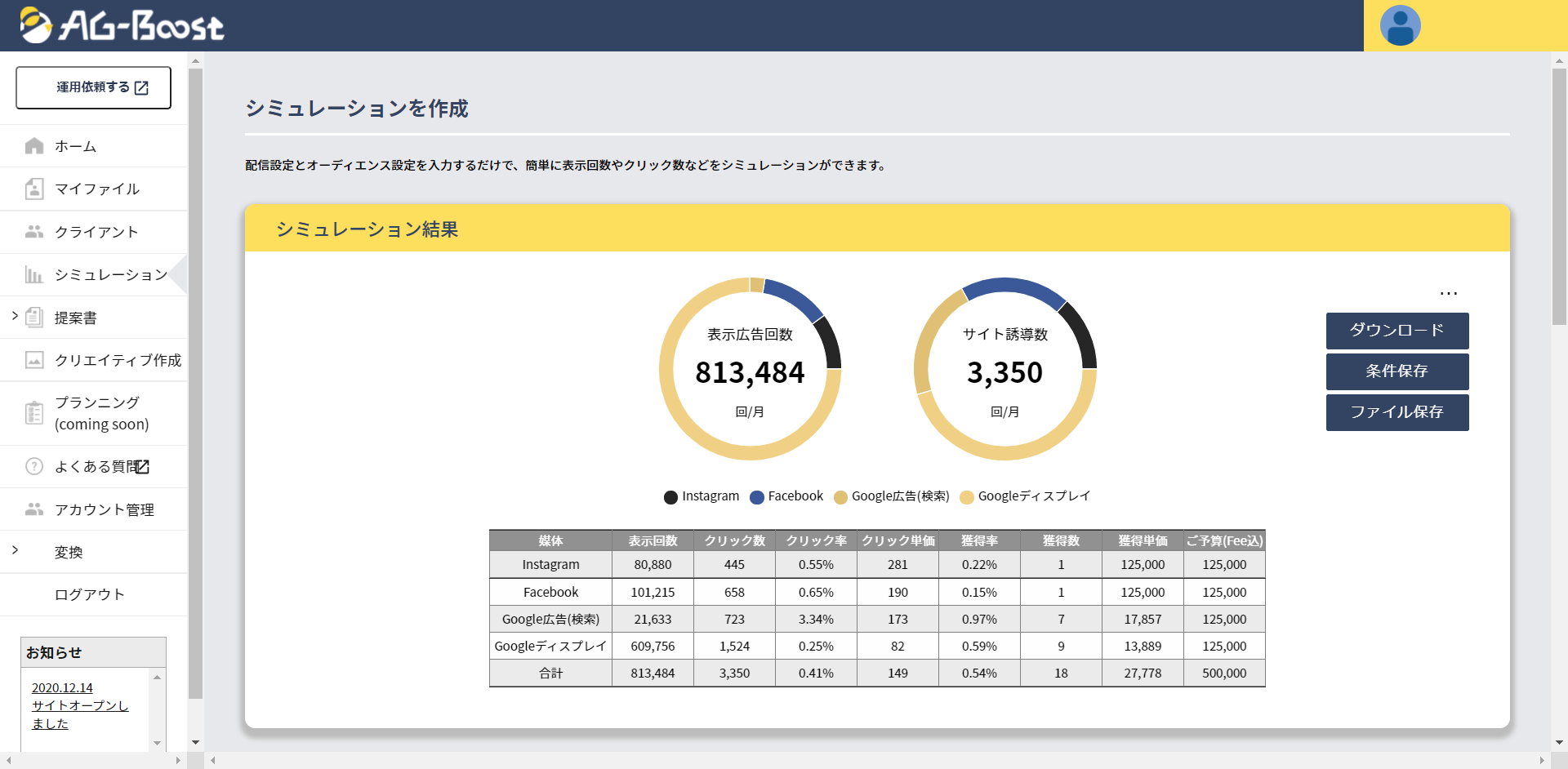Viewport: 1568px width, 769px height.
Task: Click the My File document icon
Action: 34,189
